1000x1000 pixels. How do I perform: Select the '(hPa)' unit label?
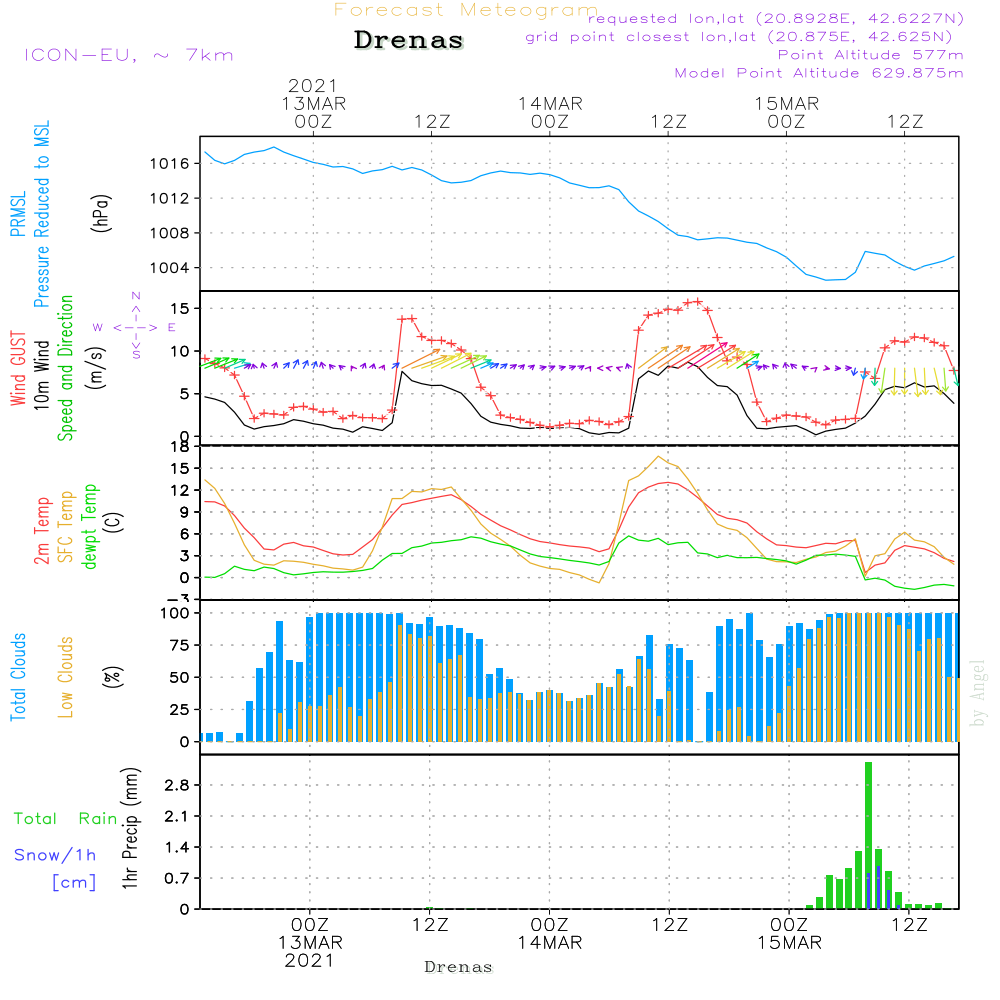tap(101, 213)
